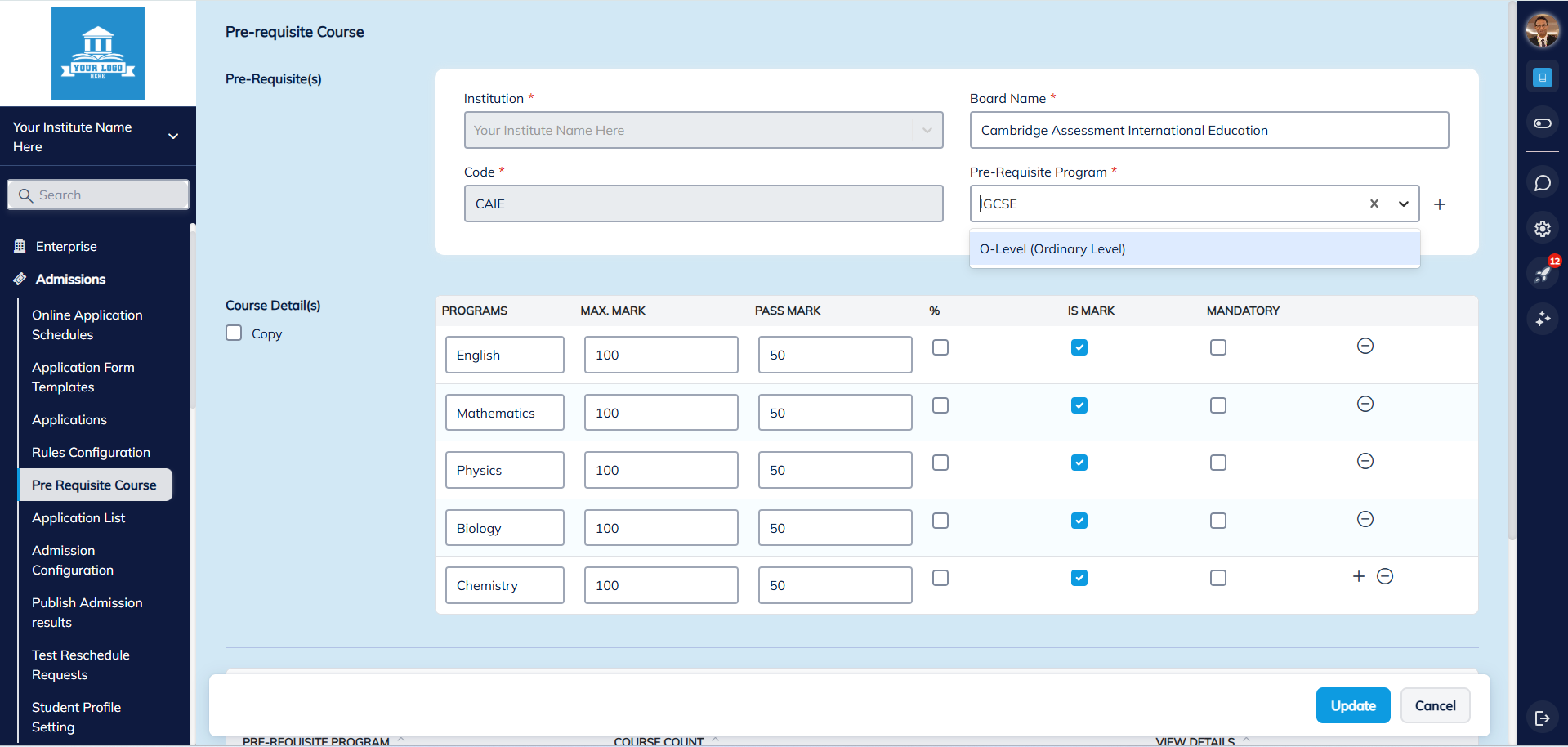Expand the Pre-Requisite Program dropdown arrow
The image size is (1568, 747).
click(1403, 204)
